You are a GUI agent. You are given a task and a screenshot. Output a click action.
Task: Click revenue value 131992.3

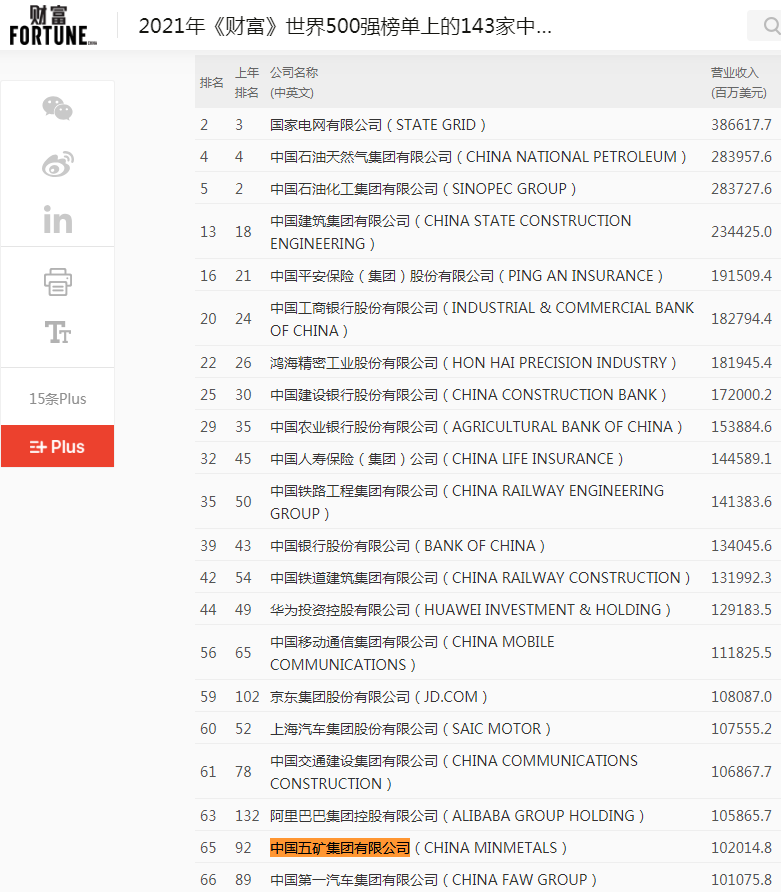click(741, 577)
